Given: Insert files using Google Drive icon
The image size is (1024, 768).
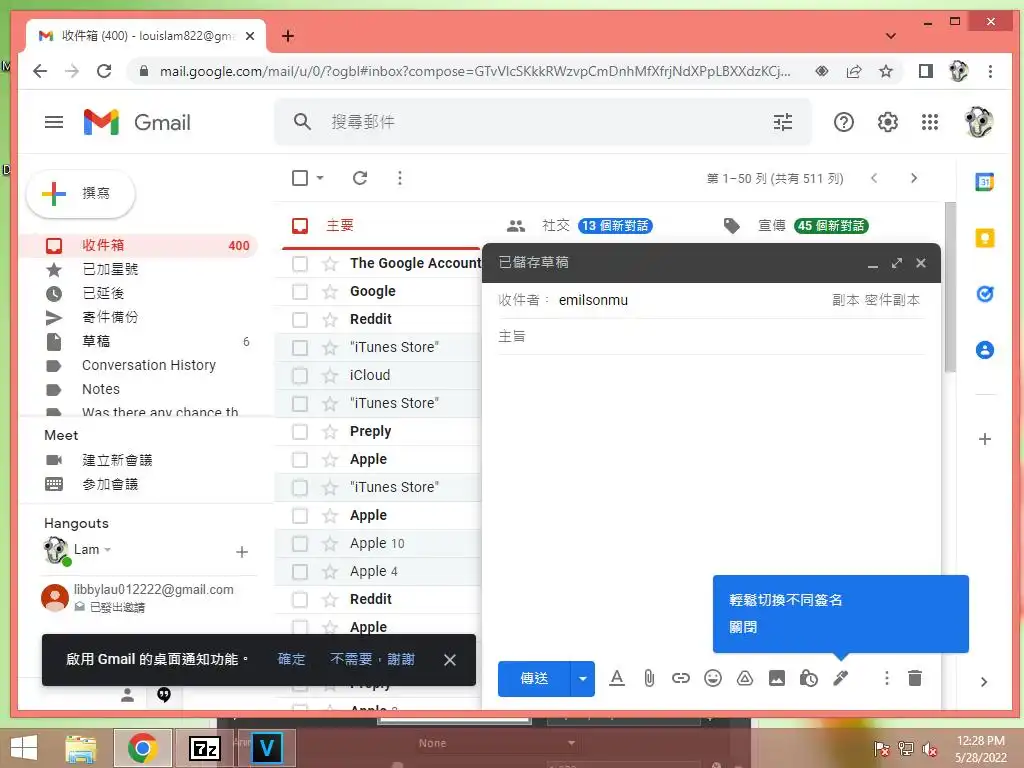Looking at the screenshot, I should pyautogui.click(x=744, y=679).
